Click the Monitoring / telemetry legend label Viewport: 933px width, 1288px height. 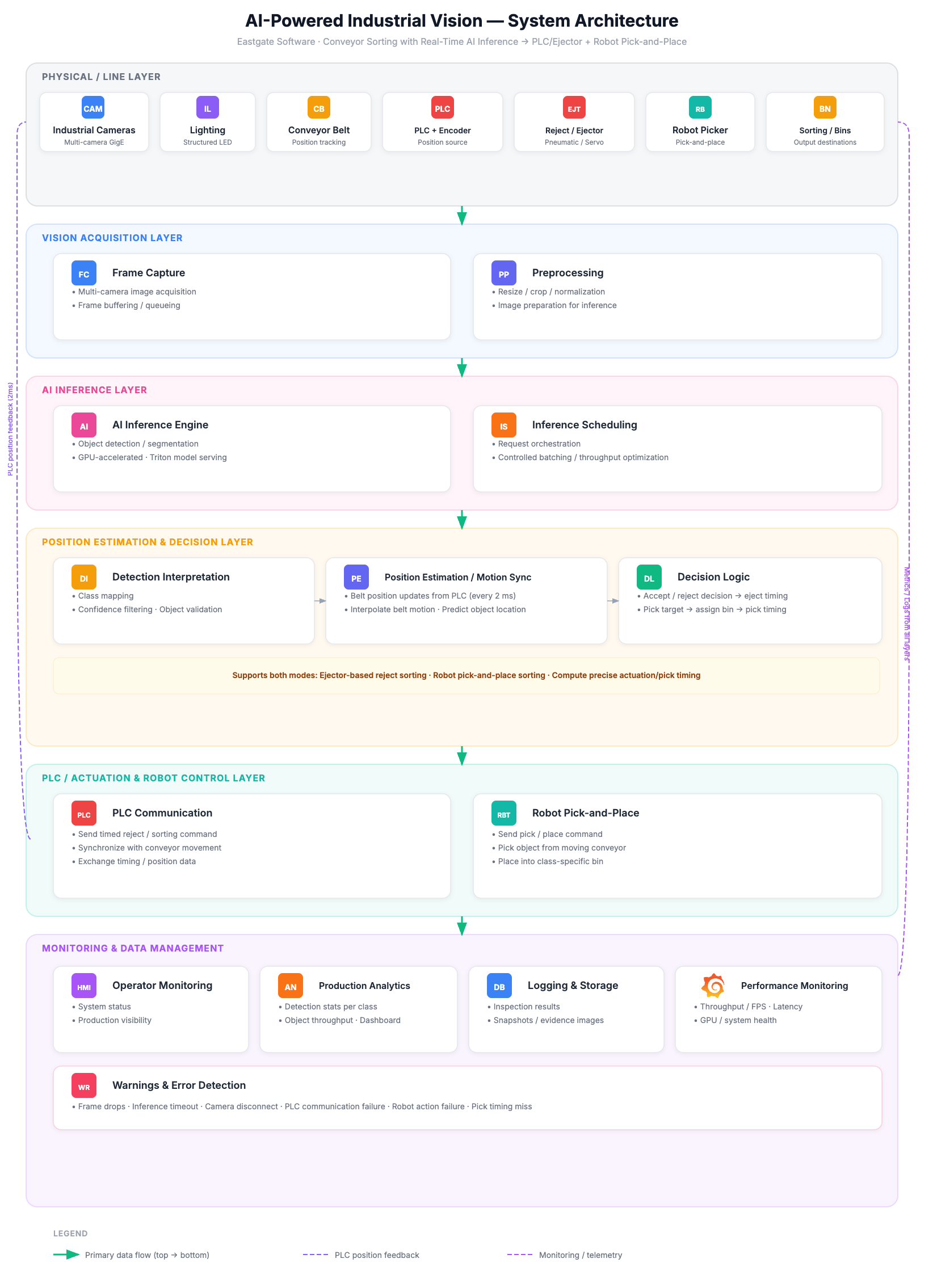(x=580, y=1255)
